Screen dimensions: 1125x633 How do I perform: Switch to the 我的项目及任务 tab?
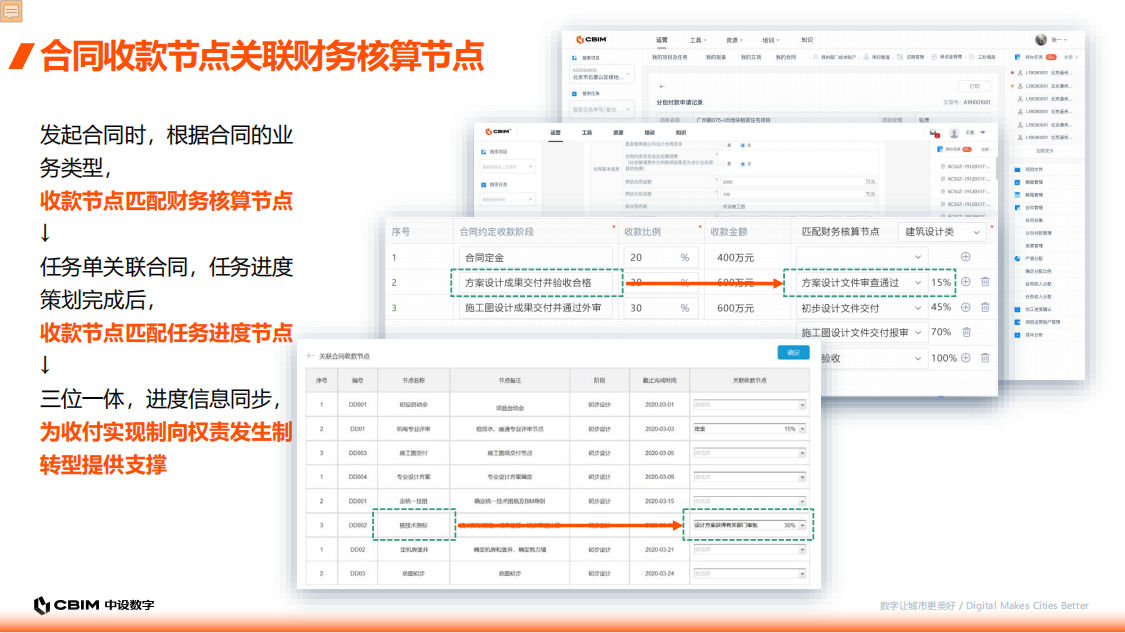(x=669, y=57)
